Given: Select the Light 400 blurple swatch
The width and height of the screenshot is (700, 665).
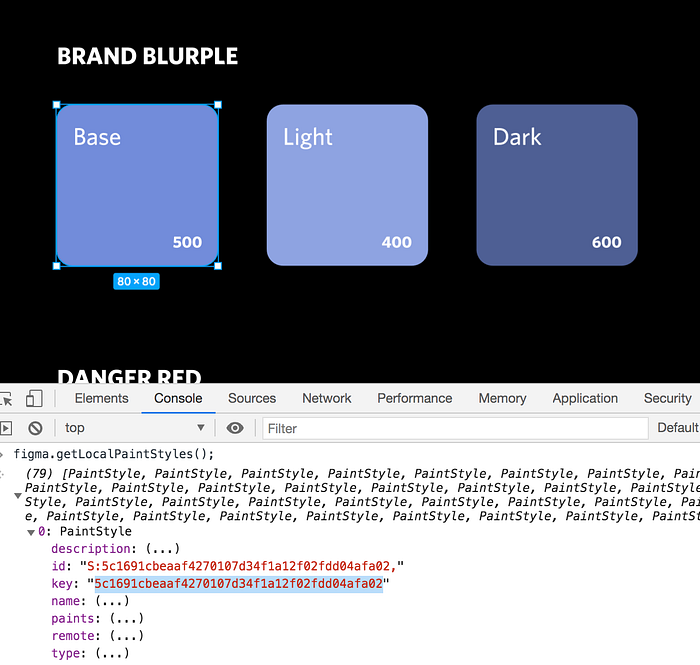Looking at the screenshot, I should click(347, 185).
